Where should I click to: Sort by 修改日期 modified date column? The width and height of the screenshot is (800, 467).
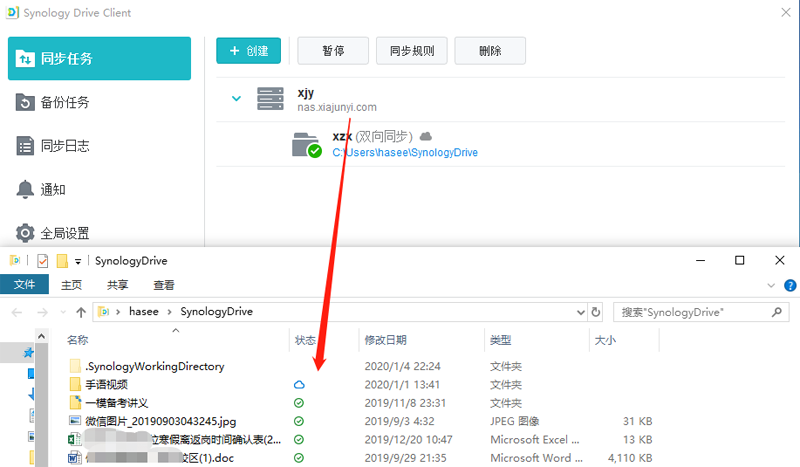(385, 340)
